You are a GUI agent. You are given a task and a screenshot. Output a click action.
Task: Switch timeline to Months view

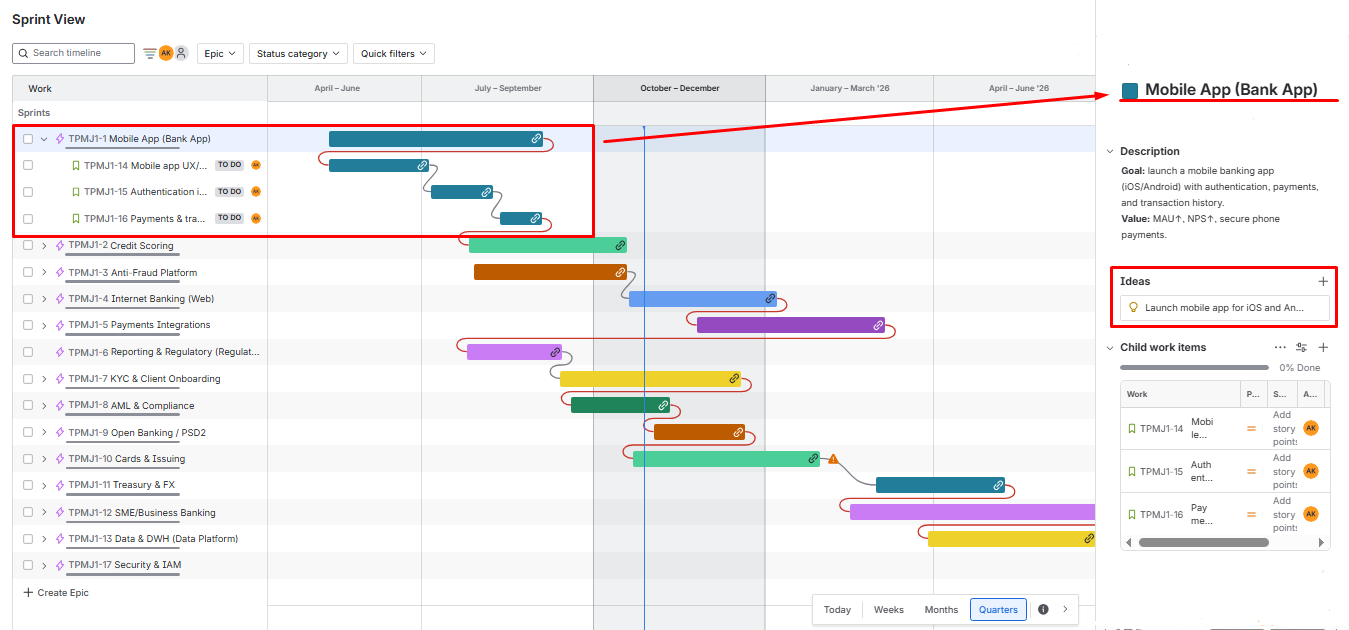pos(940,609)
